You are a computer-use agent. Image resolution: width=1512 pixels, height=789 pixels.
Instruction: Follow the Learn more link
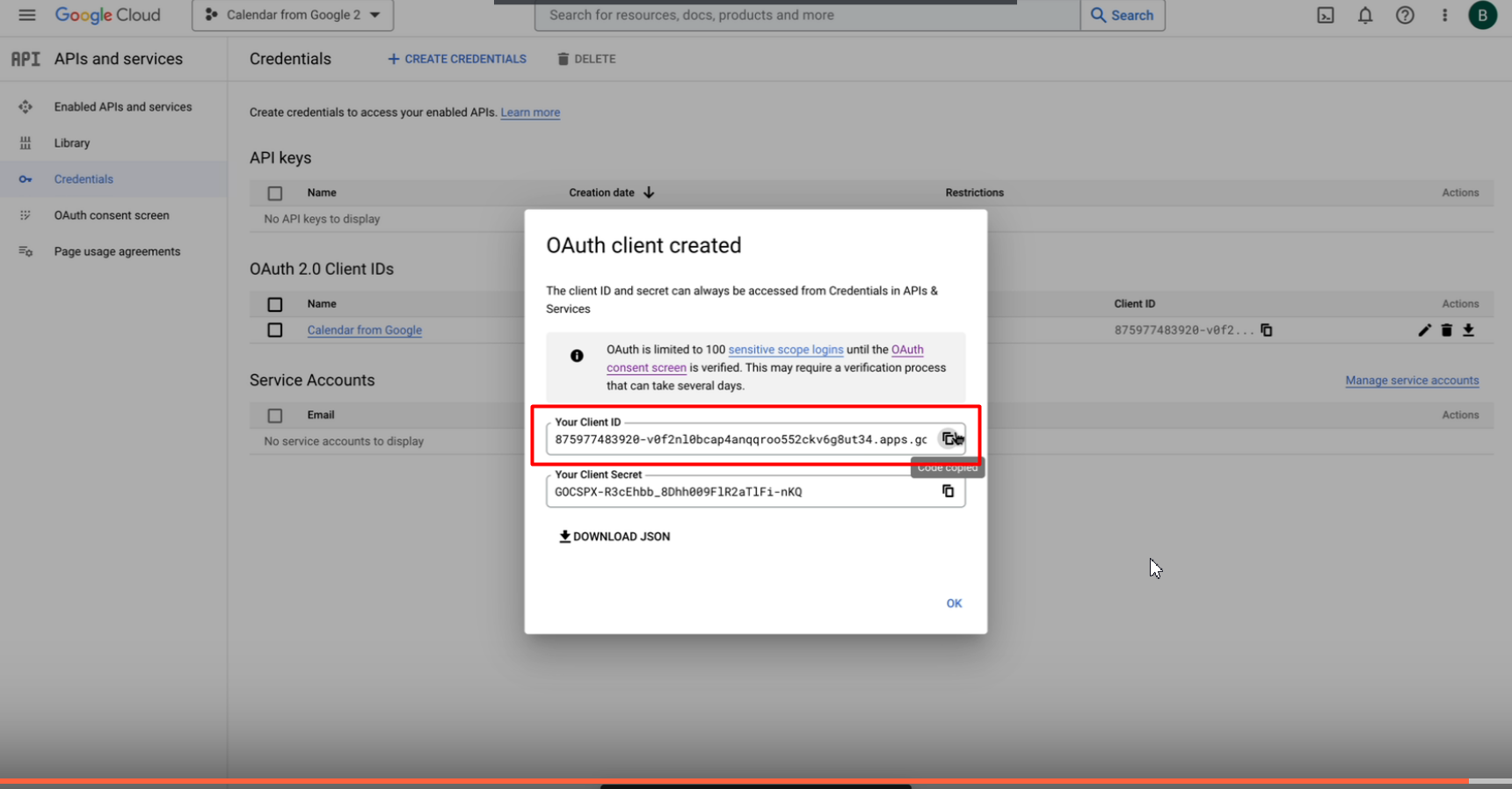click(530, 112)
